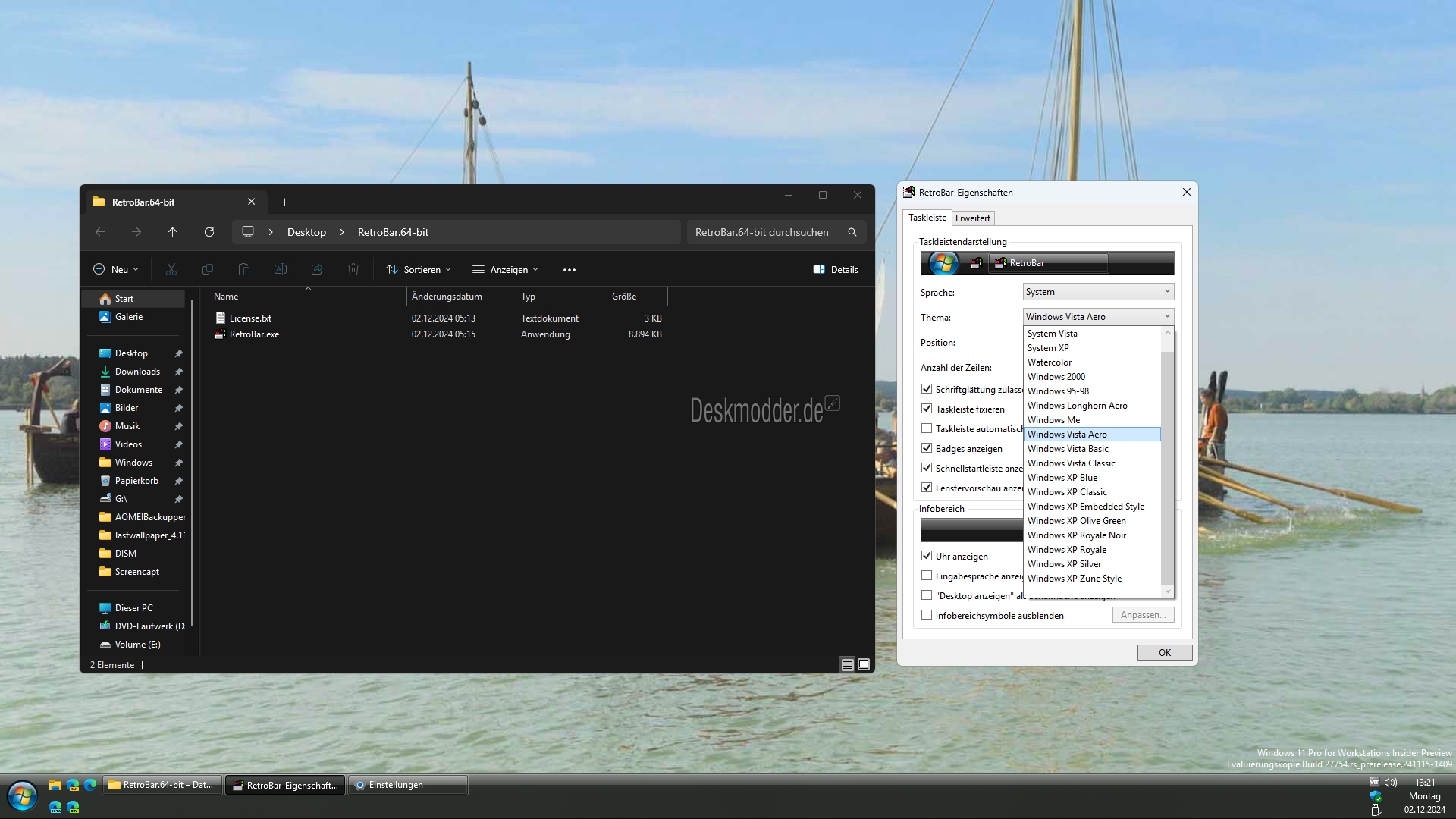
Task: Open the Windows Vista start orb
Action: 23,796
